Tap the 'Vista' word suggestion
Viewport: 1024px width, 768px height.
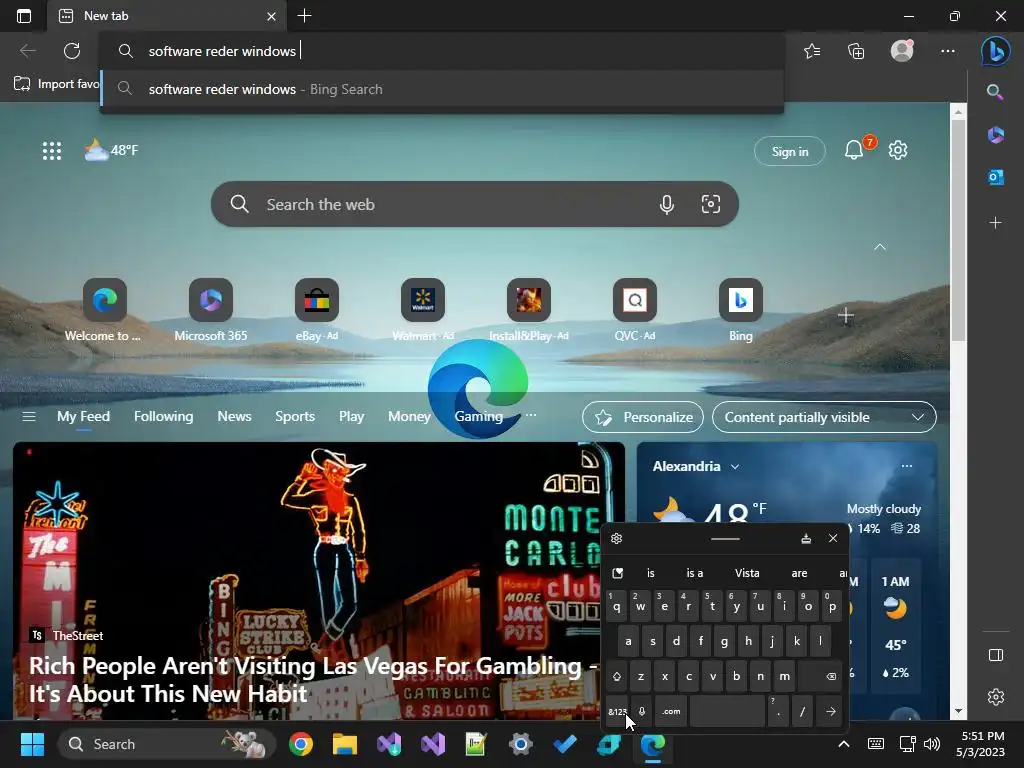pyautogui.click(x=746, y=573)
